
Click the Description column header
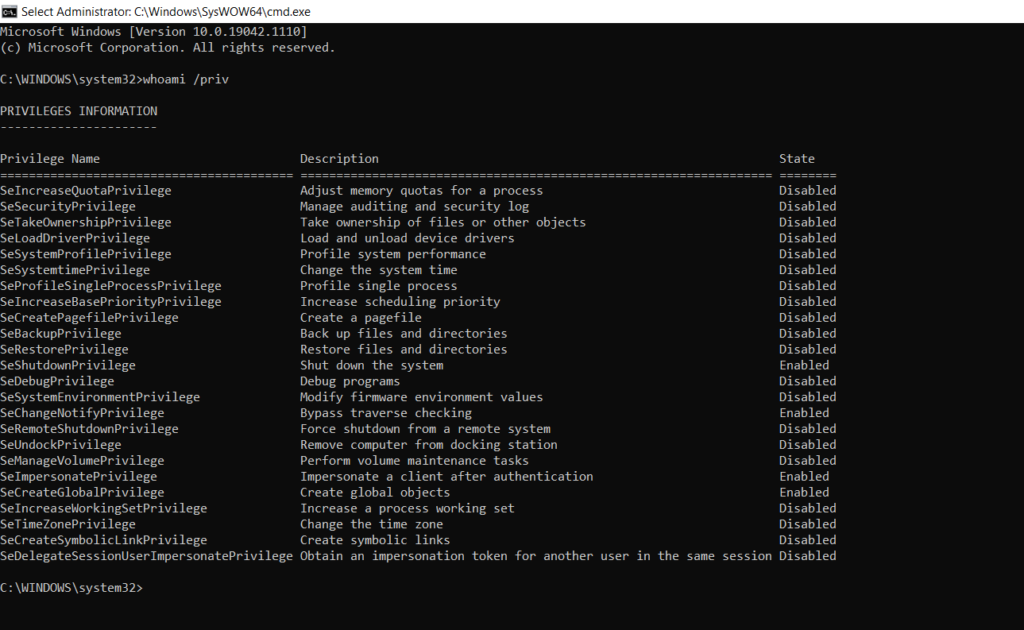[x=339, y=158]
